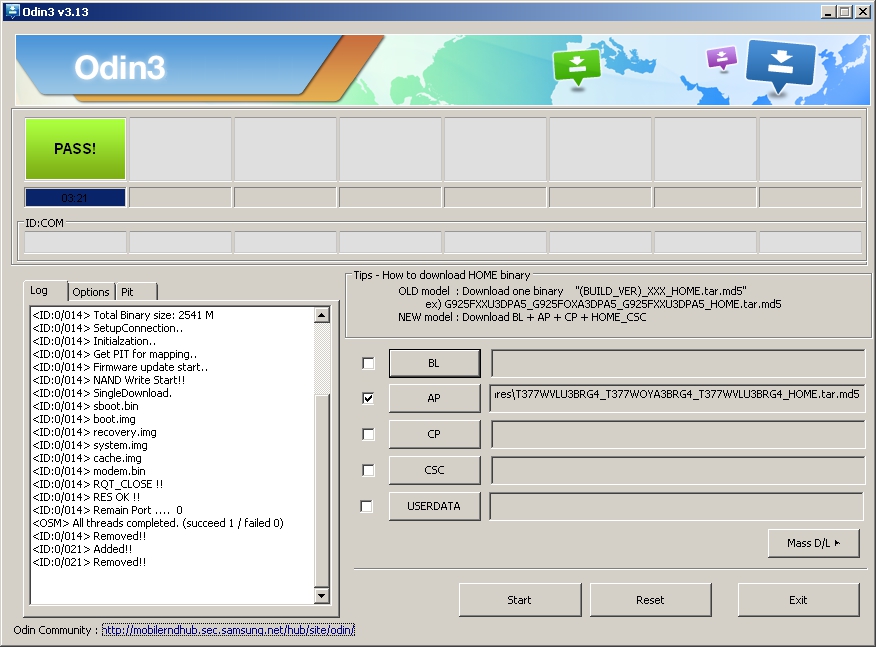Click the 'Tips - How to download HOME binary' heading

point(441,275)
